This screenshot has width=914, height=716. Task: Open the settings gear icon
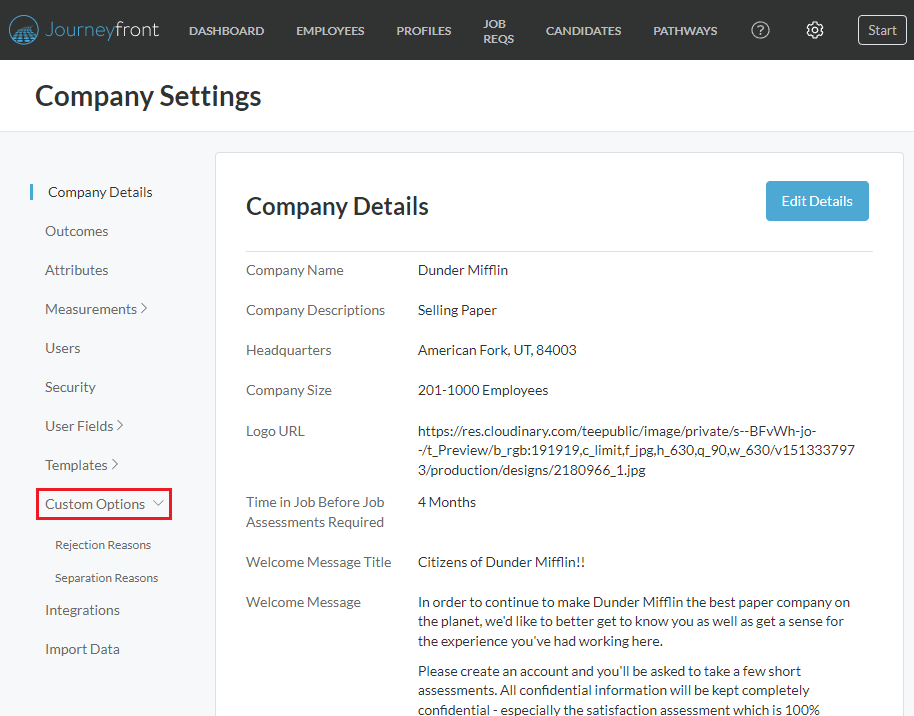point(814,30)
